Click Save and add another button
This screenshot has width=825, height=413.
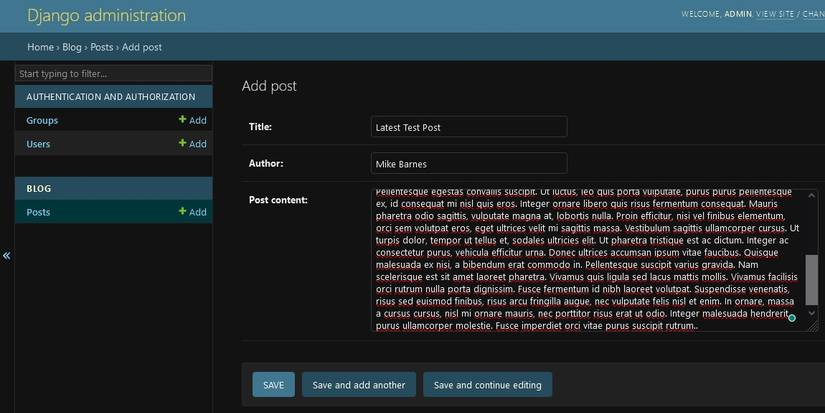(359, 385)
